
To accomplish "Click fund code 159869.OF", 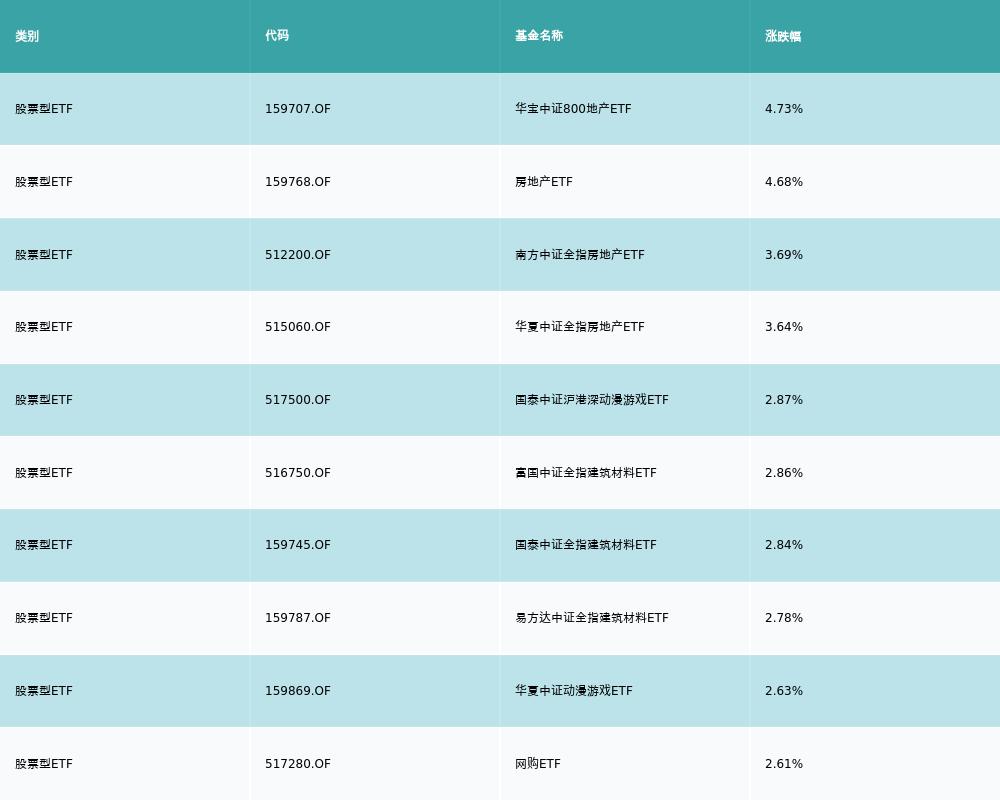I will 298,691.
